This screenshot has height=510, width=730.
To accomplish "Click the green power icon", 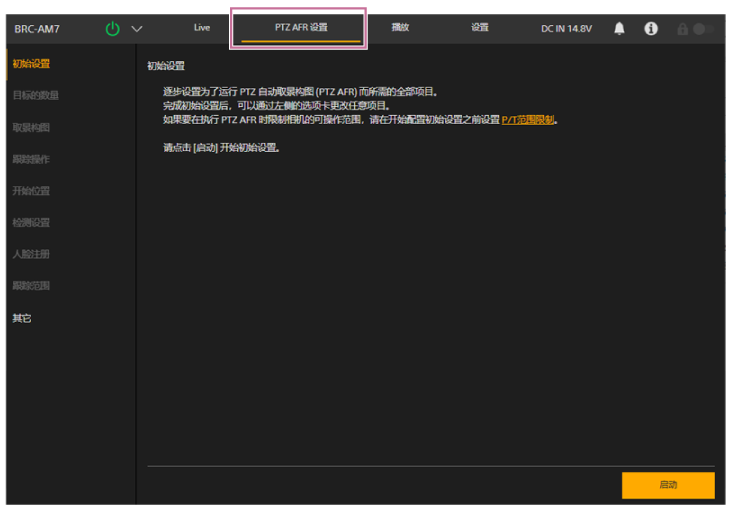I will click(112, 29).
